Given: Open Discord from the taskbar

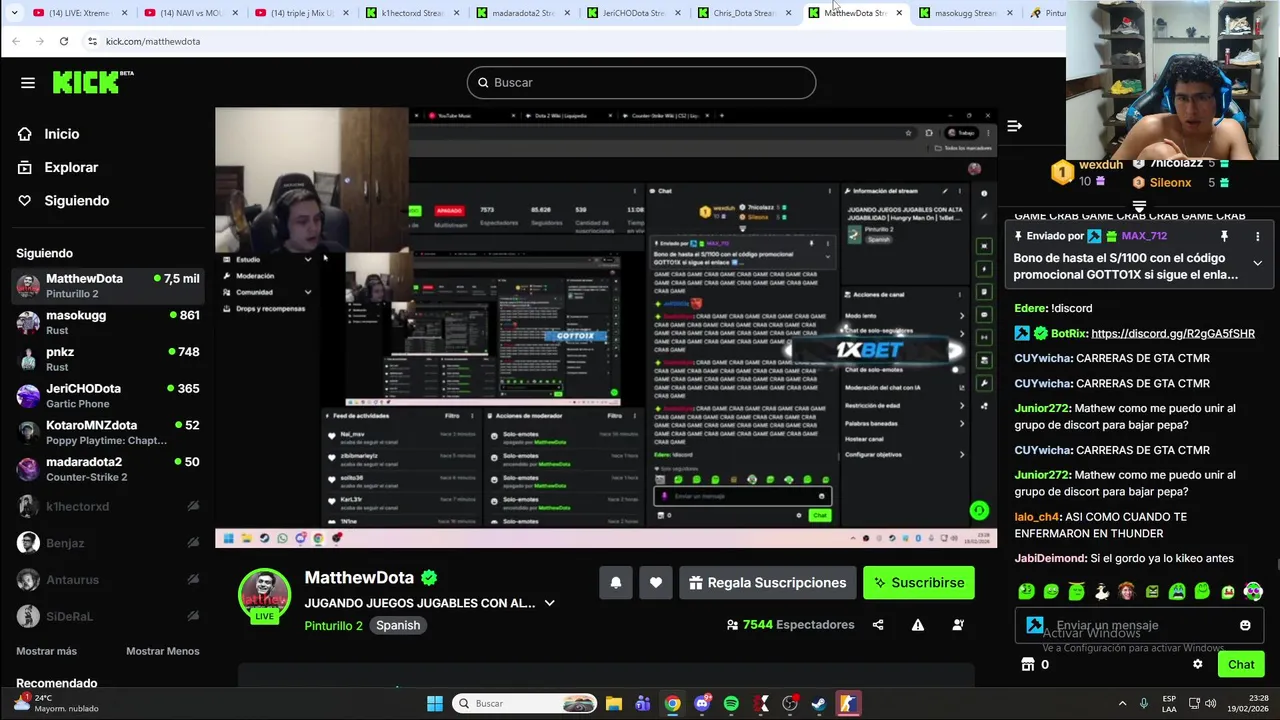Looking at the screenshot, I should 702,704.
